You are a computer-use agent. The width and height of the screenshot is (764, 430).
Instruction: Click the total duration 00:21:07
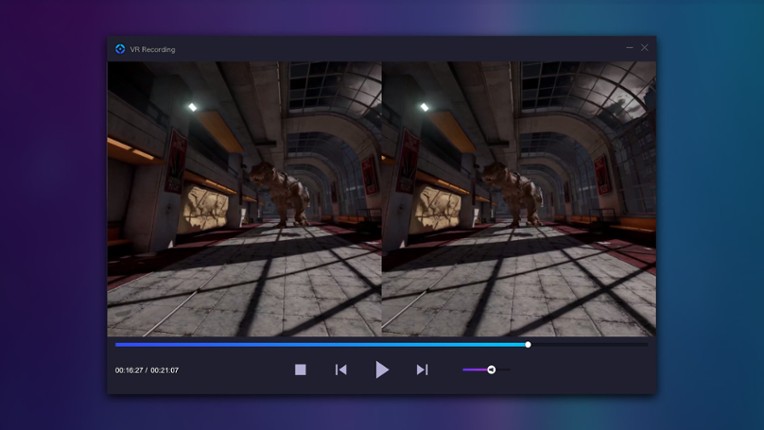pos(165,370)
